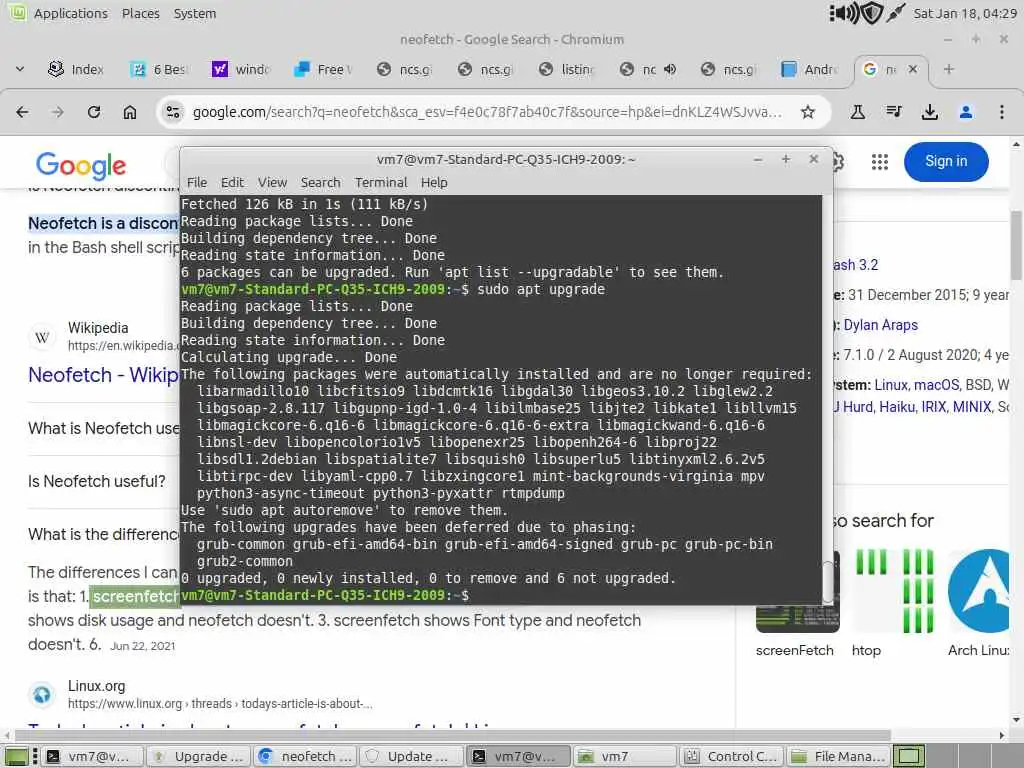The height and width of the screenshot is (768, 1024).
Task: Open the Dylan Araps link
Action: (x=880, y=325)
